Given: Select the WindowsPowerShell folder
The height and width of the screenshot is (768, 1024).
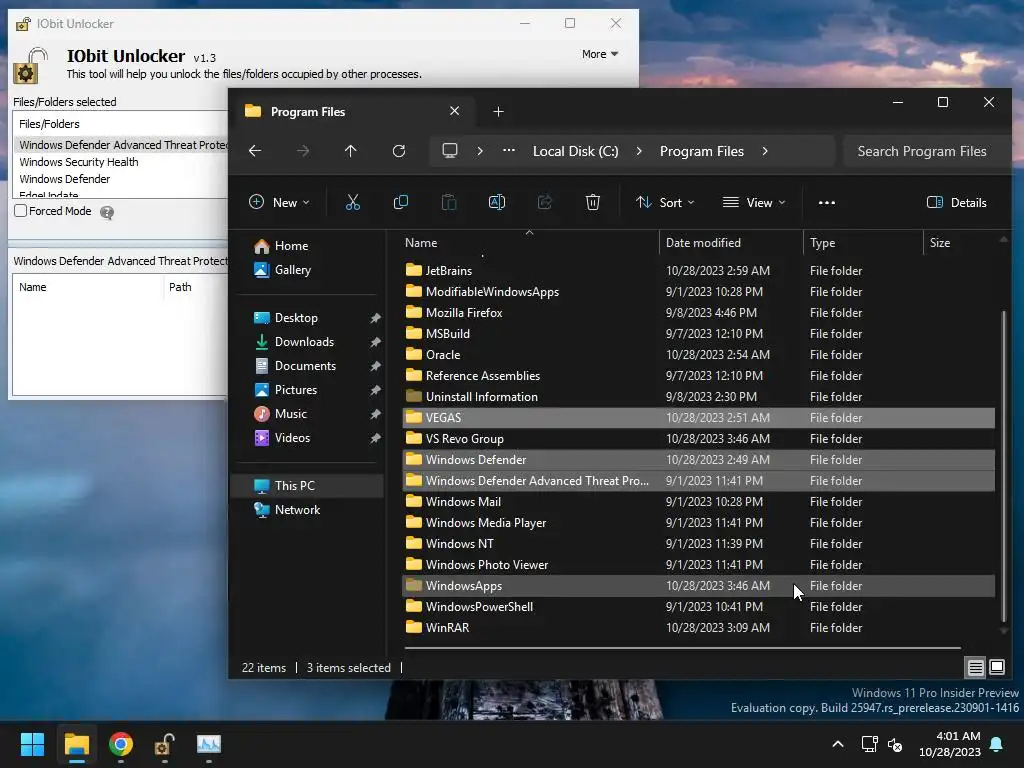Looking at the screenshot, I should point(699,607).
